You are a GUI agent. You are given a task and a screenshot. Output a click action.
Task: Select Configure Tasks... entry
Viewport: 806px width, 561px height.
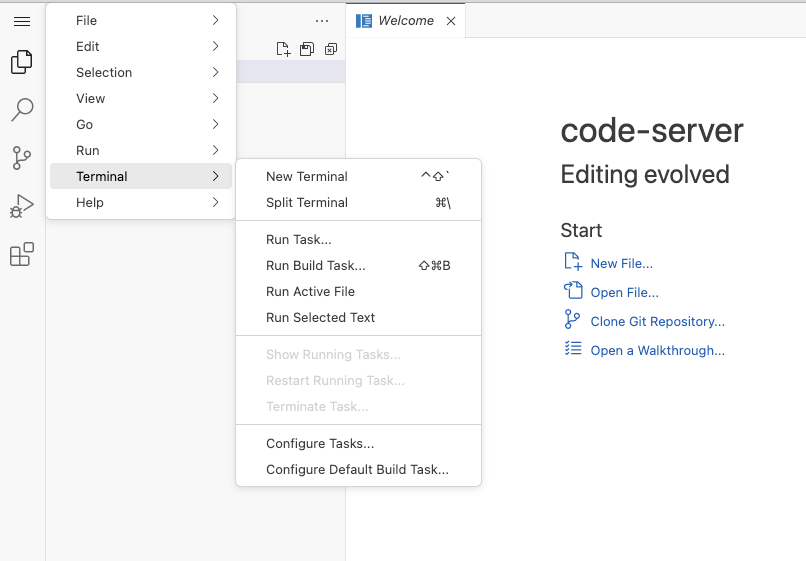pos(358,443)
